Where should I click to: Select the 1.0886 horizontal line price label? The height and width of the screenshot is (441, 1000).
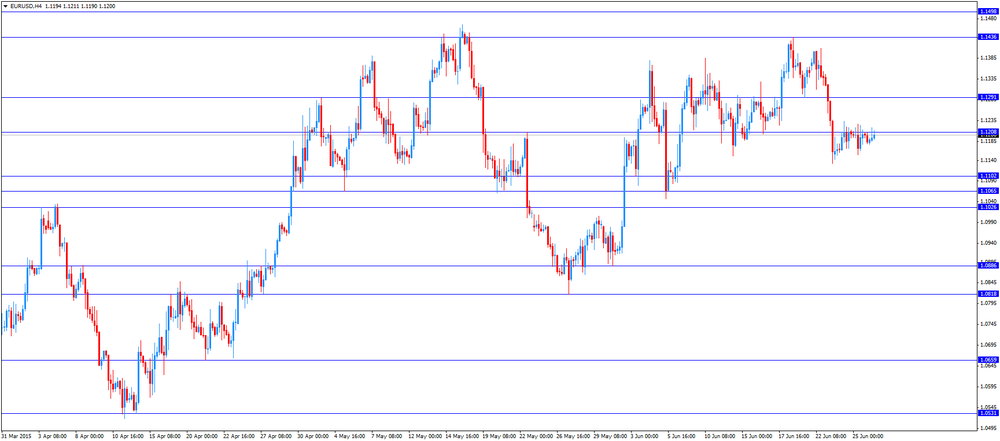click(987, 265)
